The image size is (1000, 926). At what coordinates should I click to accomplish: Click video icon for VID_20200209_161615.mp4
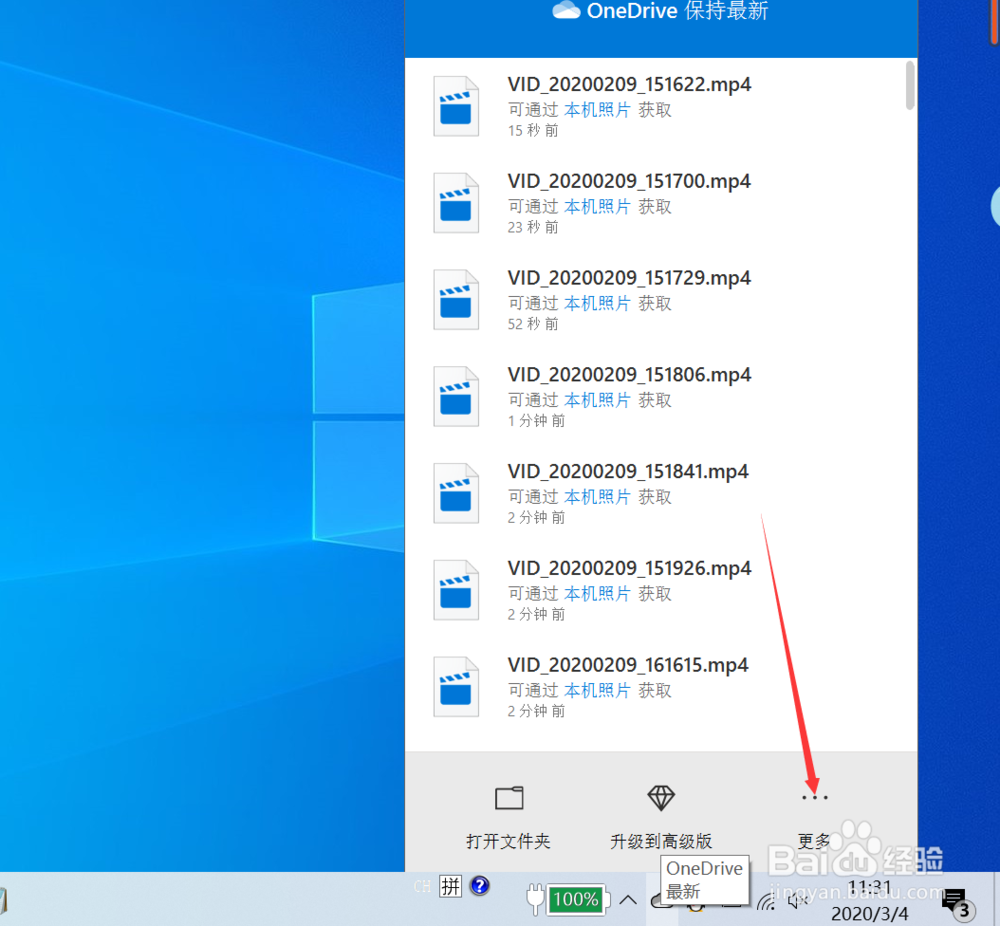pos(456,687)
